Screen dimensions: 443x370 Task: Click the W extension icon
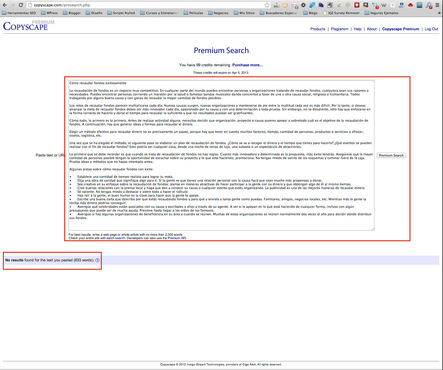(x=384, y=5)
